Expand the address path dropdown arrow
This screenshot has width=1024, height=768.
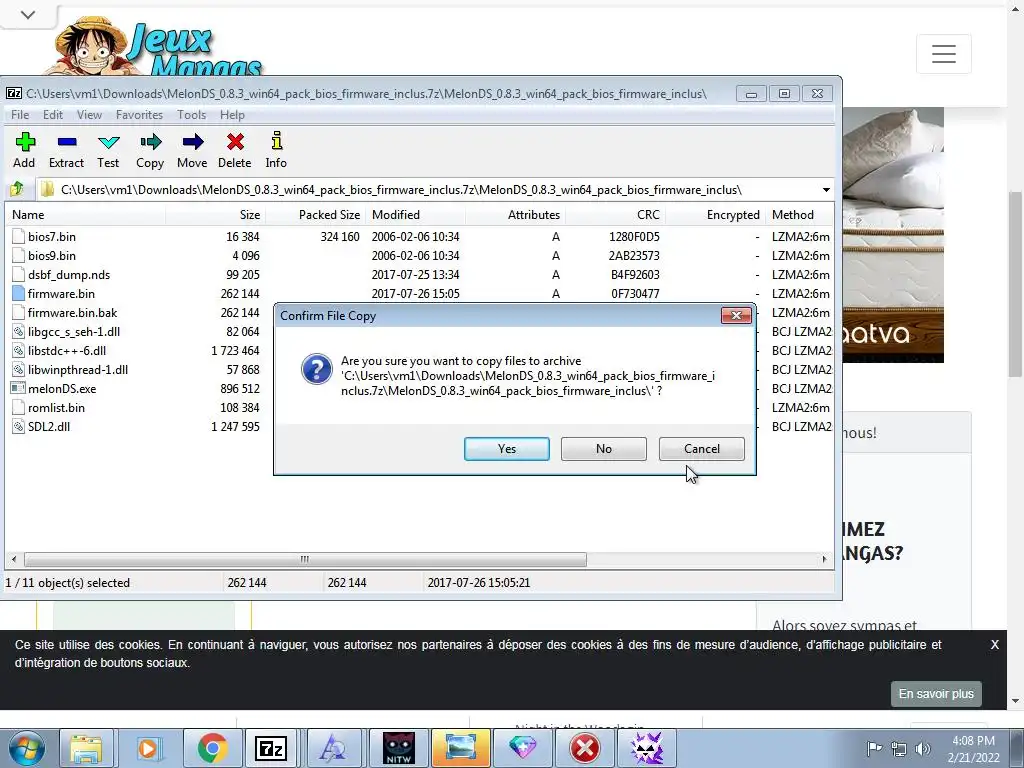point(826,190)
